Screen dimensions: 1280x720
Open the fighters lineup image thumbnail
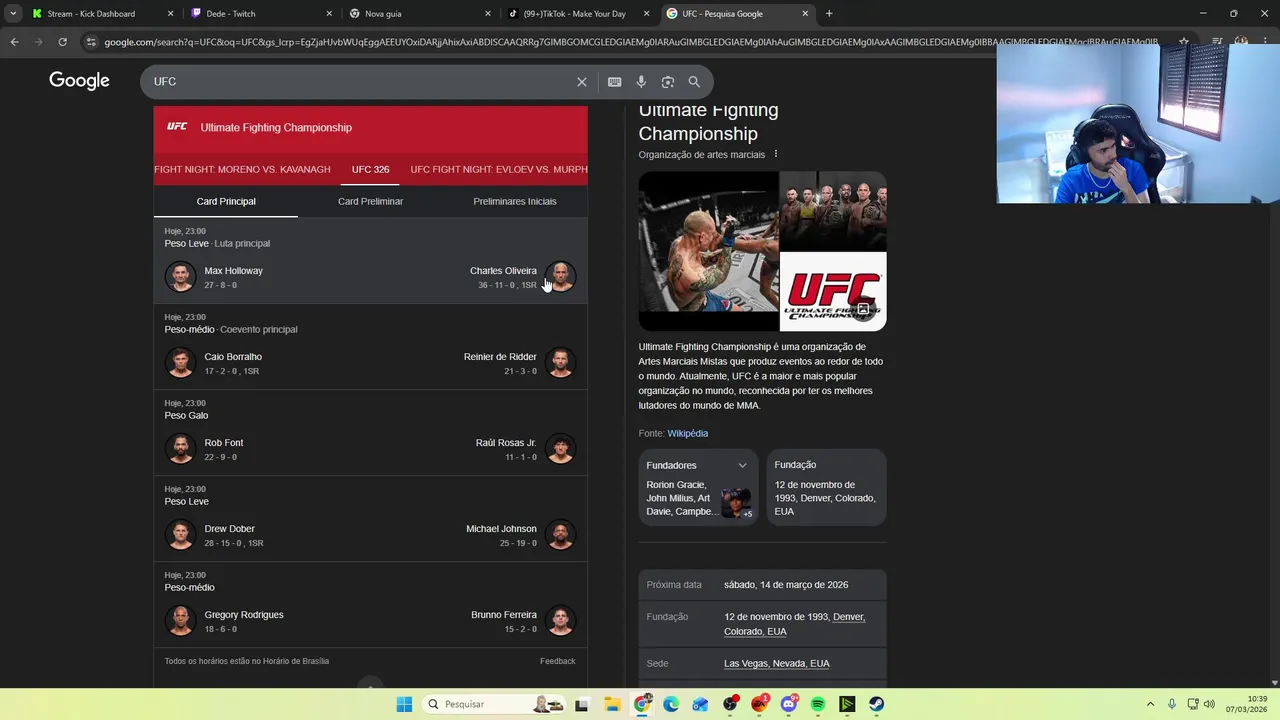(x=833, y=211)
